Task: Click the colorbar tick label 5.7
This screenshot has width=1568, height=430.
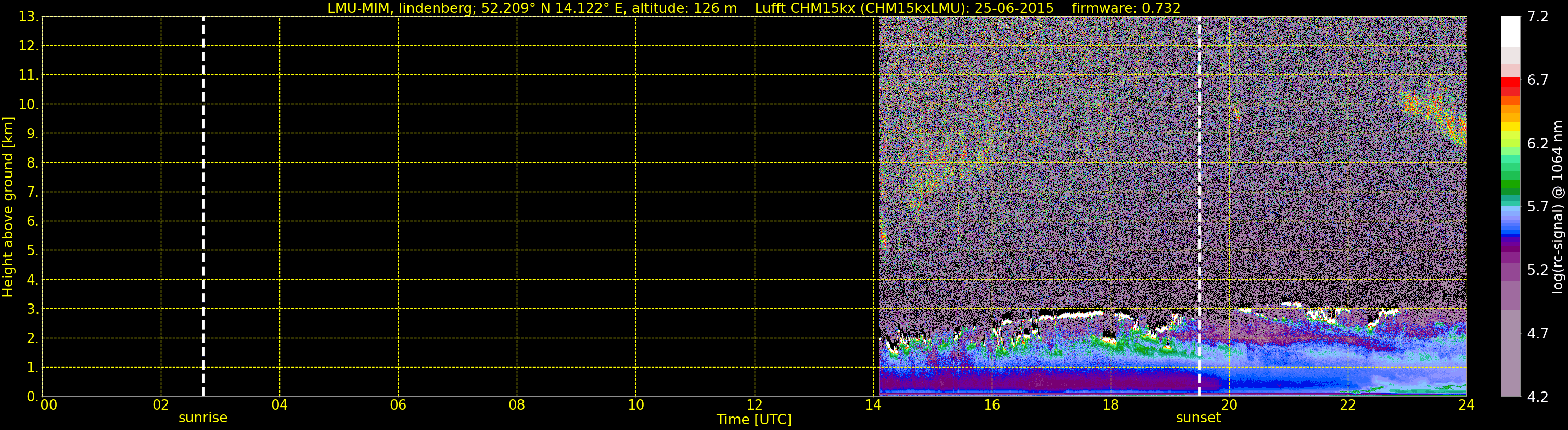Action: pyautogui.click(x=1538, y=207)
